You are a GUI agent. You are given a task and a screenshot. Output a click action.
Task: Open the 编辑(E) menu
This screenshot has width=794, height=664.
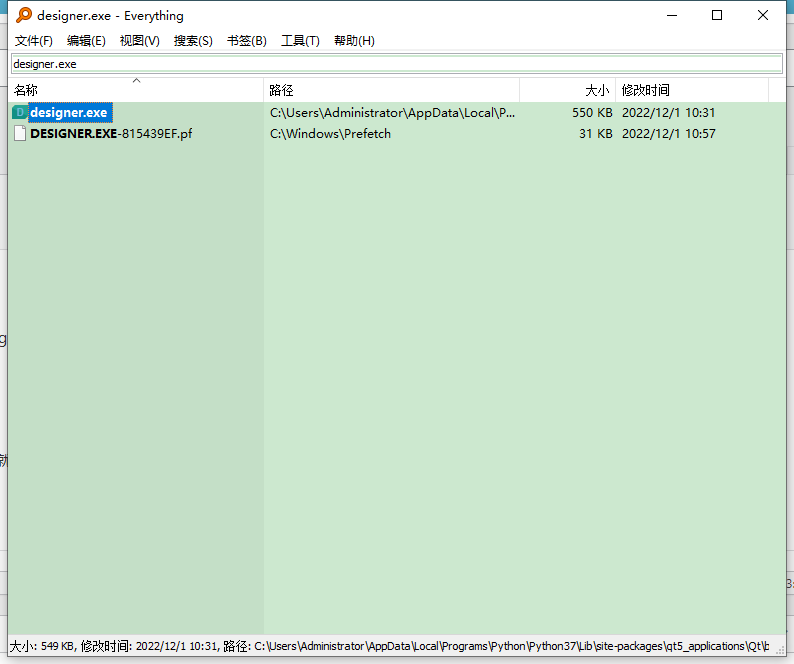tap(86, 41)
